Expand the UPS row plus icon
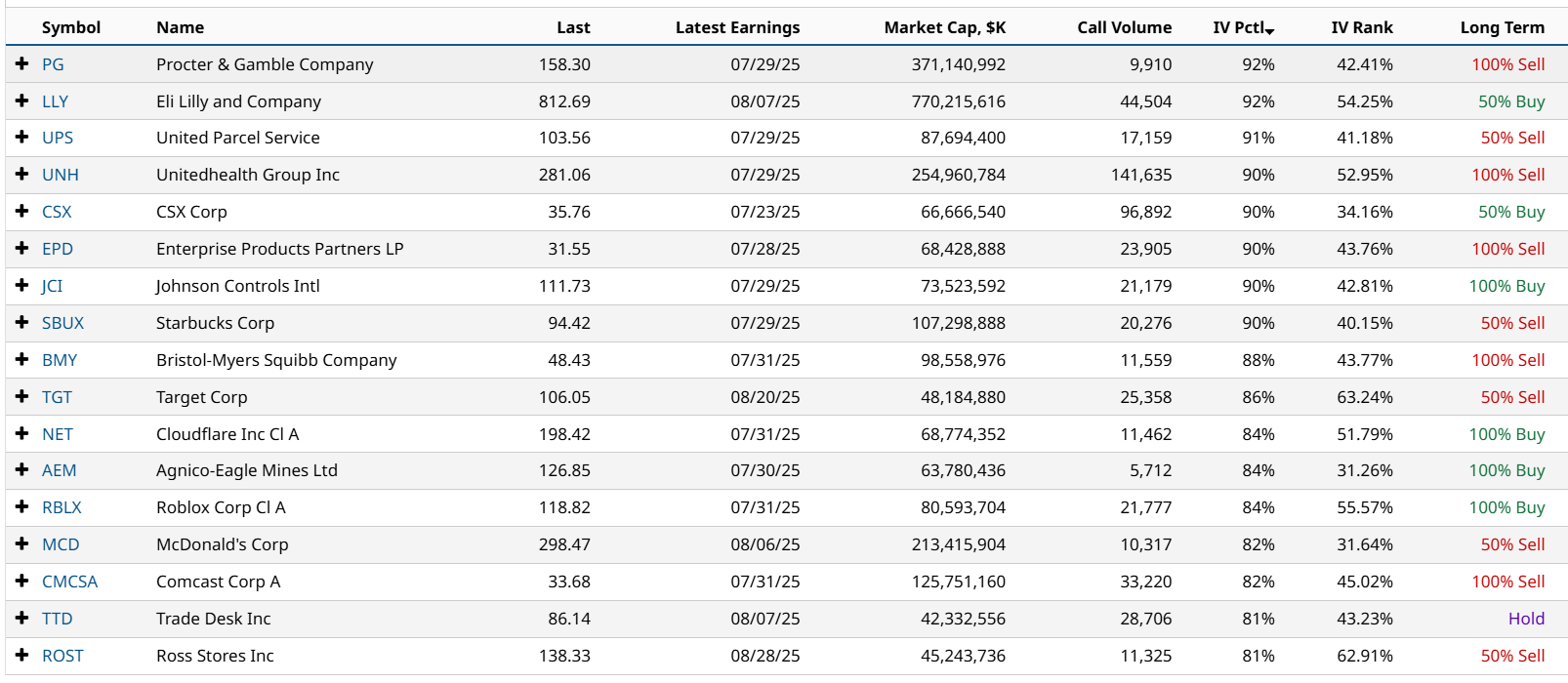 click(x=21, y=138)
